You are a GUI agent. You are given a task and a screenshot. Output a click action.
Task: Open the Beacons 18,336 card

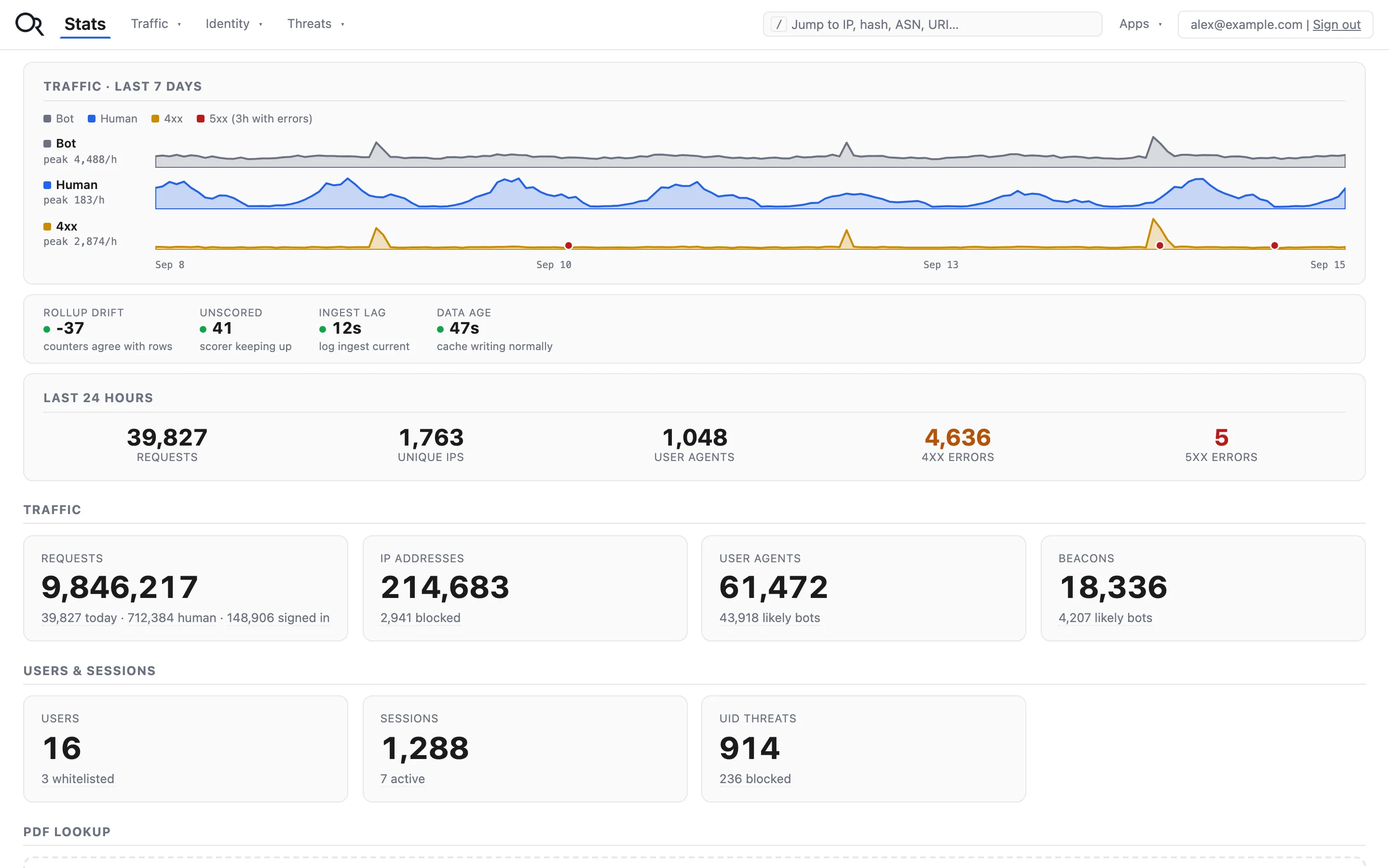pos(1202,588)
